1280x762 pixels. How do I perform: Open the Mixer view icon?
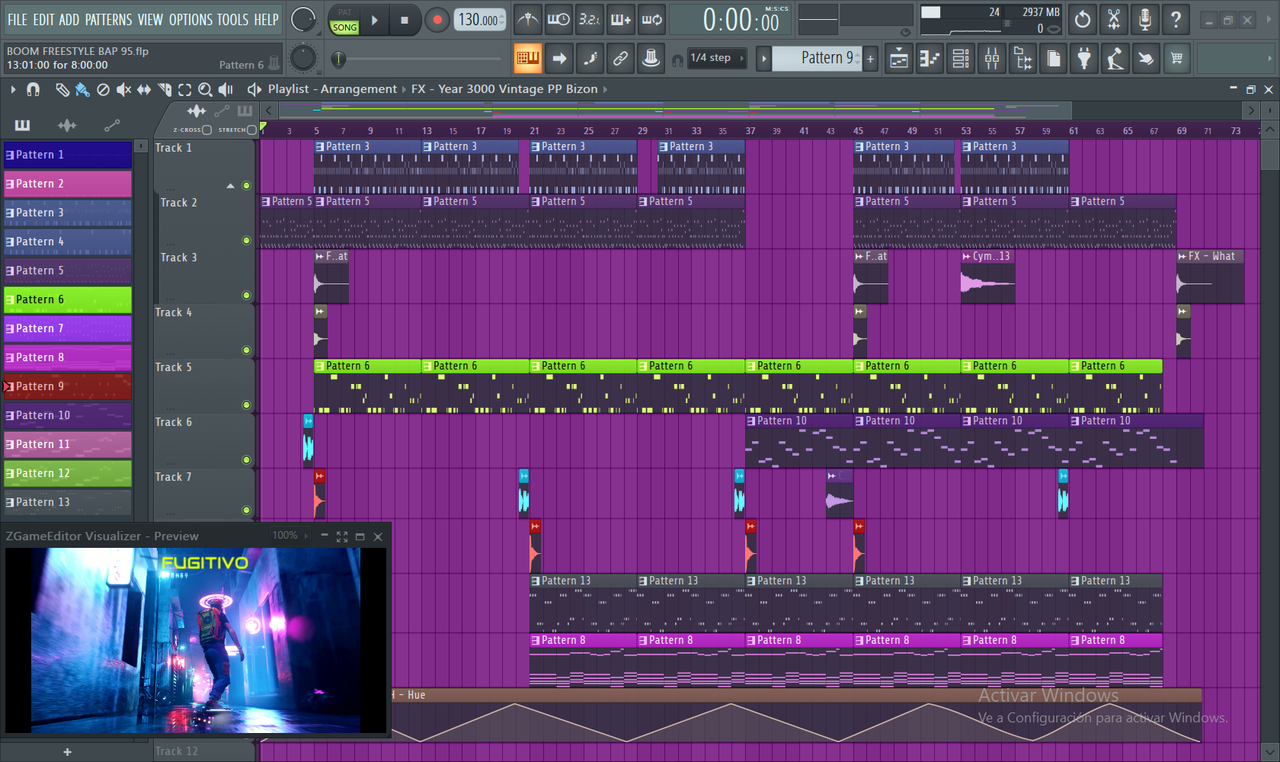point(992,59)
